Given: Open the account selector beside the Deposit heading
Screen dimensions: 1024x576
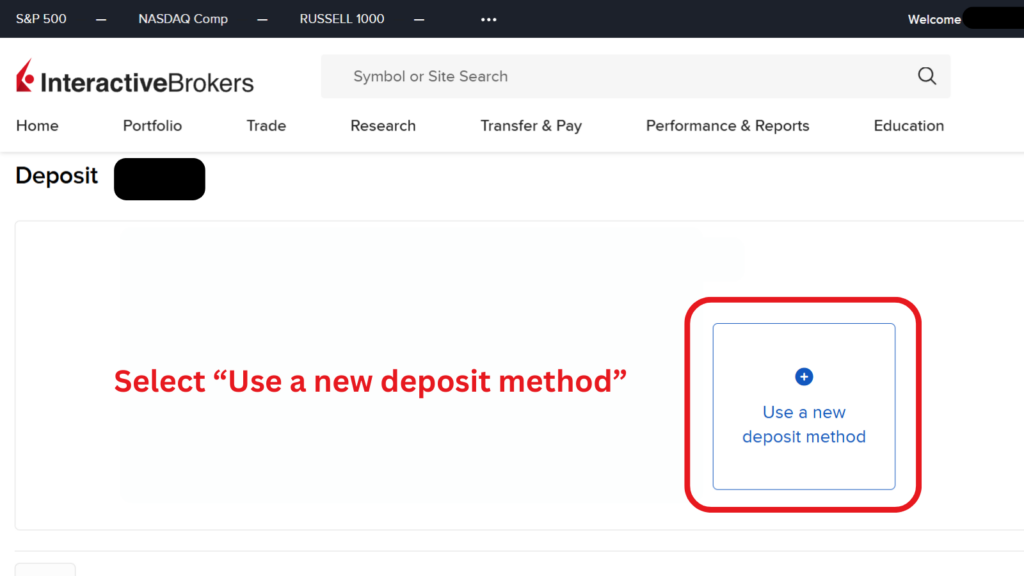Looking at the screenshot, I should [159, 179].
